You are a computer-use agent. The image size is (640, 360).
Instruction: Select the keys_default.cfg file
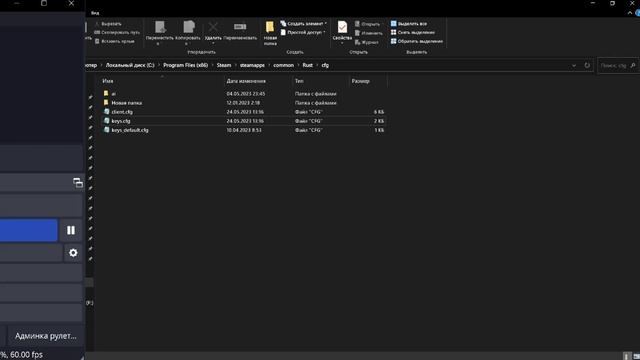click(130, 130)
